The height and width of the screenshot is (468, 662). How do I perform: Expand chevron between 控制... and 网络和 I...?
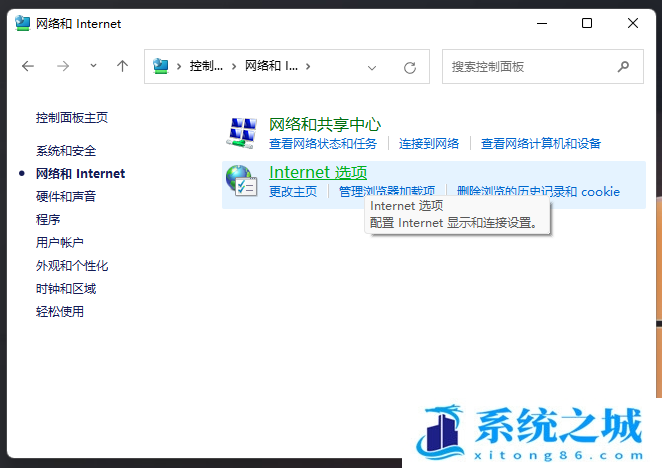coord(234,66)
